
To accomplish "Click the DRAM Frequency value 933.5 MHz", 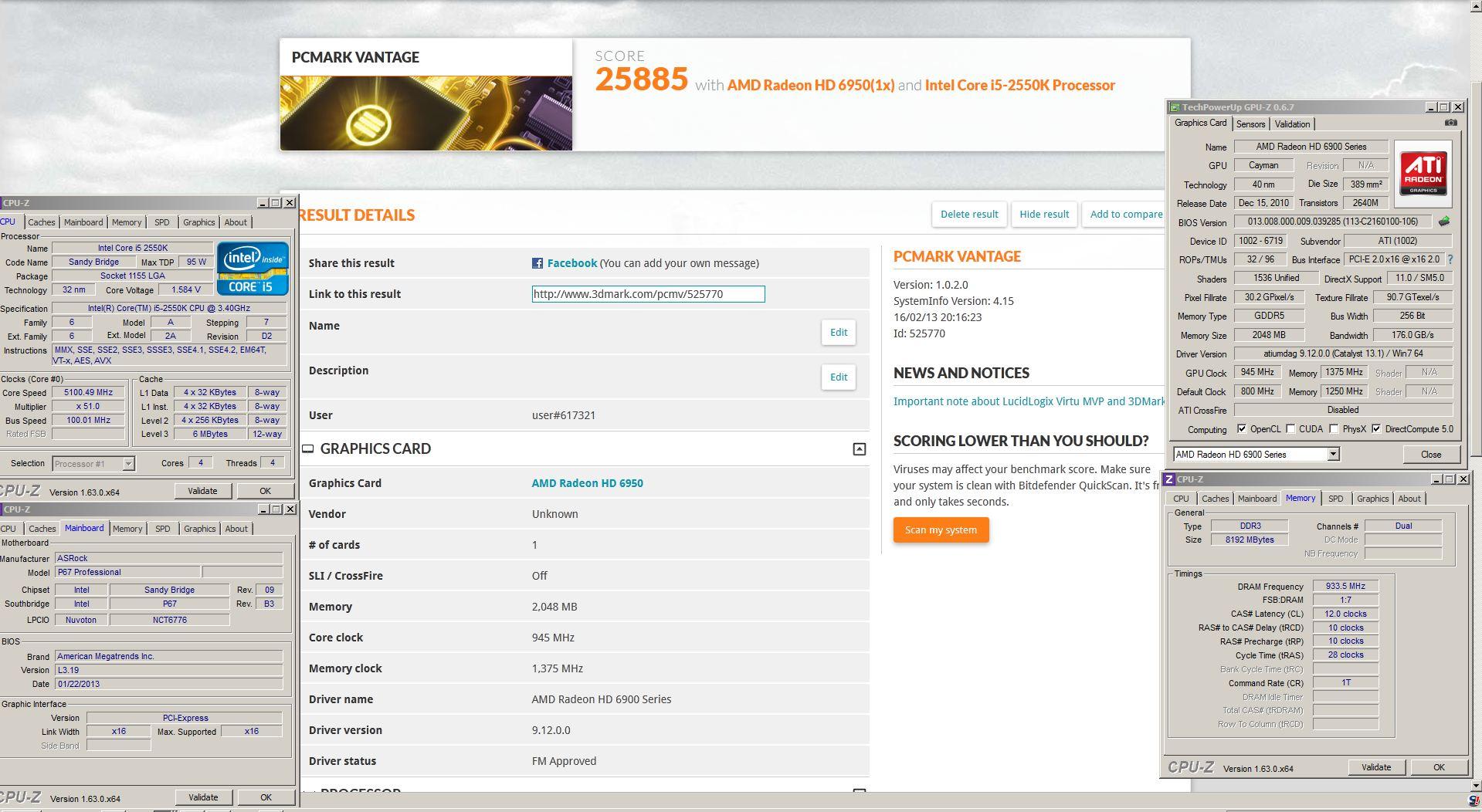I will 1345,587.
